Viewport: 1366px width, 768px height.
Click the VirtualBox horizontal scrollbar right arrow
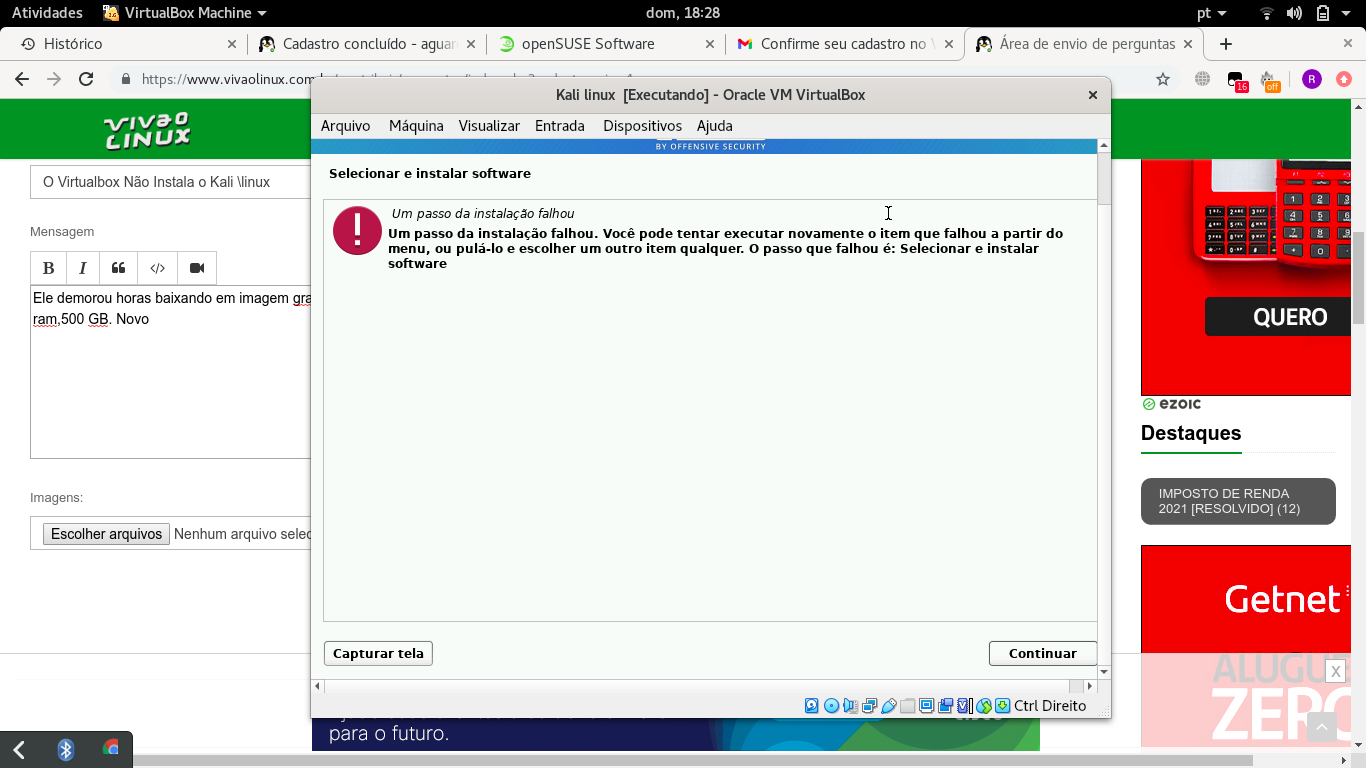[1090, 686]
